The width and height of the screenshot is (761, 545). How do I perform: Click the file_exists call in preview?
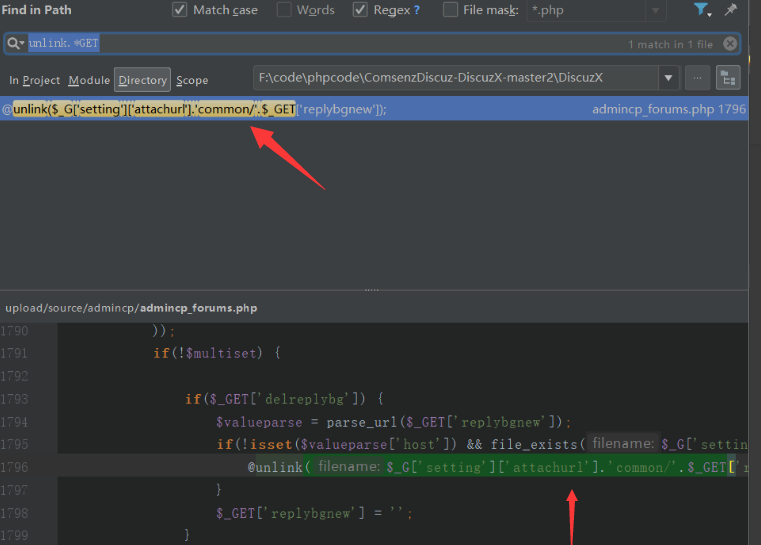pos(534,445)
